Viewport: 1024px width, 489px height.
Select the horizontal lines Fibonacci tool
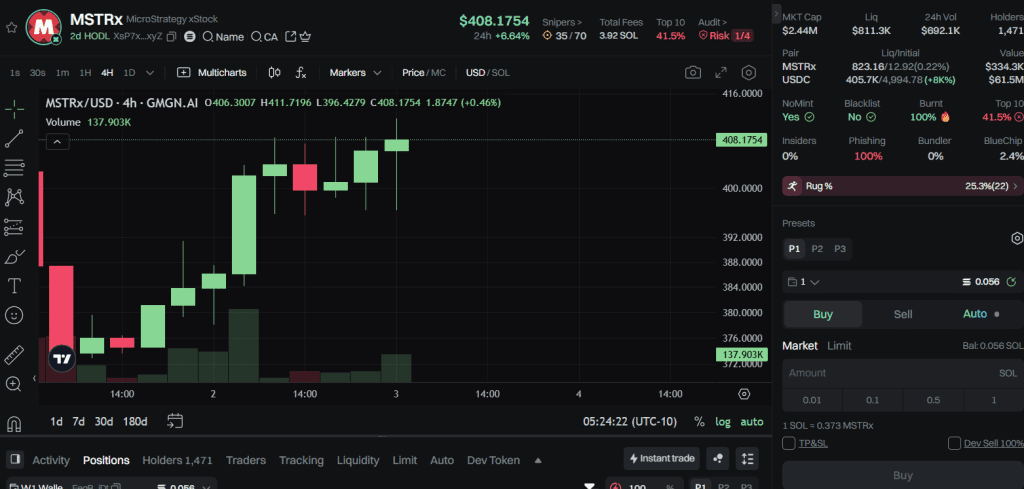click(14, 168)
